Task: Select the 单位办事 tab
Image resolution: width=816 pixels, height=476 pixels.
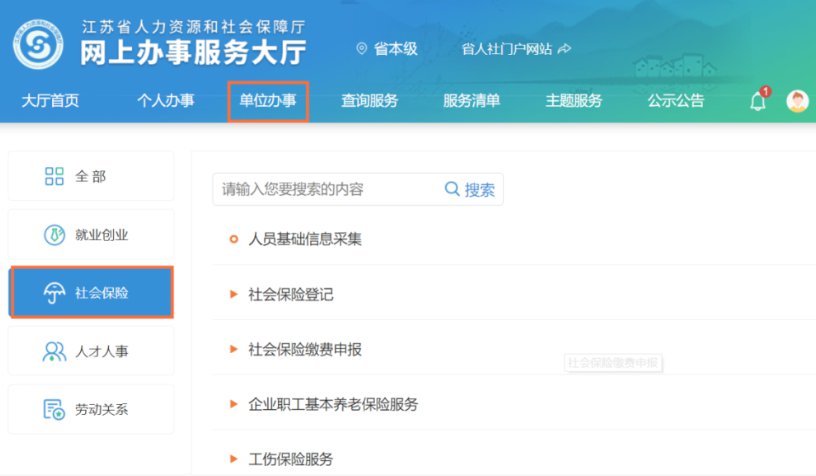Action: (x=267, y=100)
